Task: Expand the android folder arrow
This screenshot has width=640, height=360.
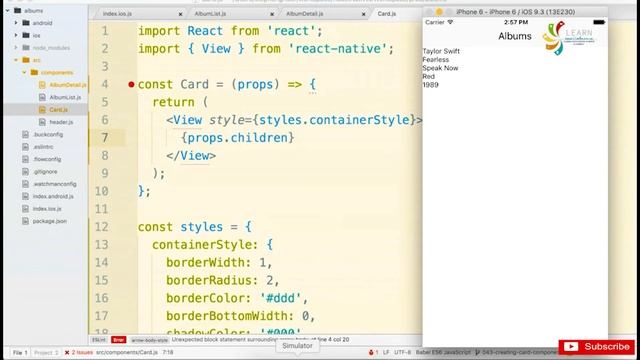Action: [x=16, y=23]
